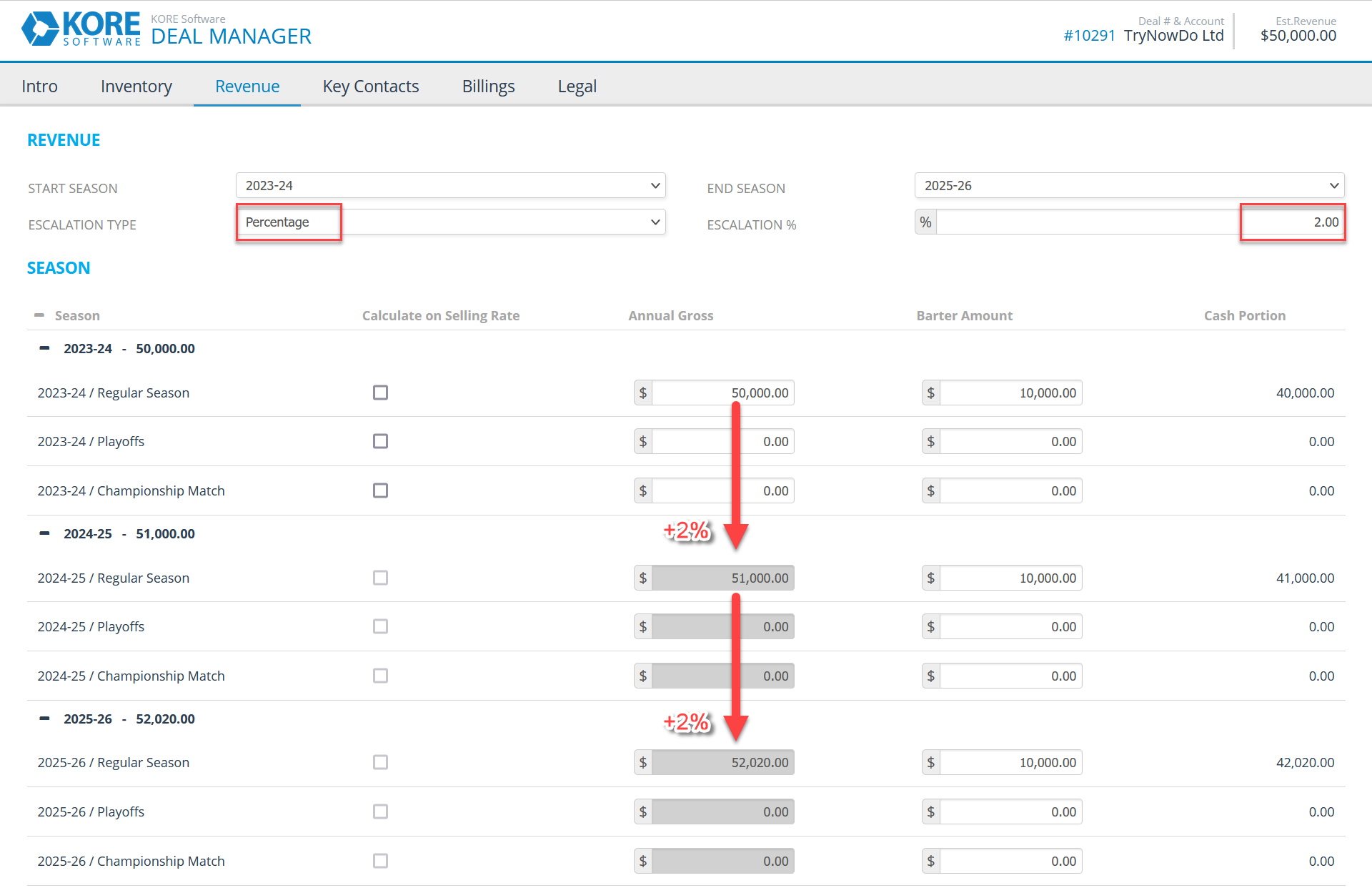Screen dimensions: 1372x893
Task: Switch to the Inventory tab
Action: click(x=136, y=87)
